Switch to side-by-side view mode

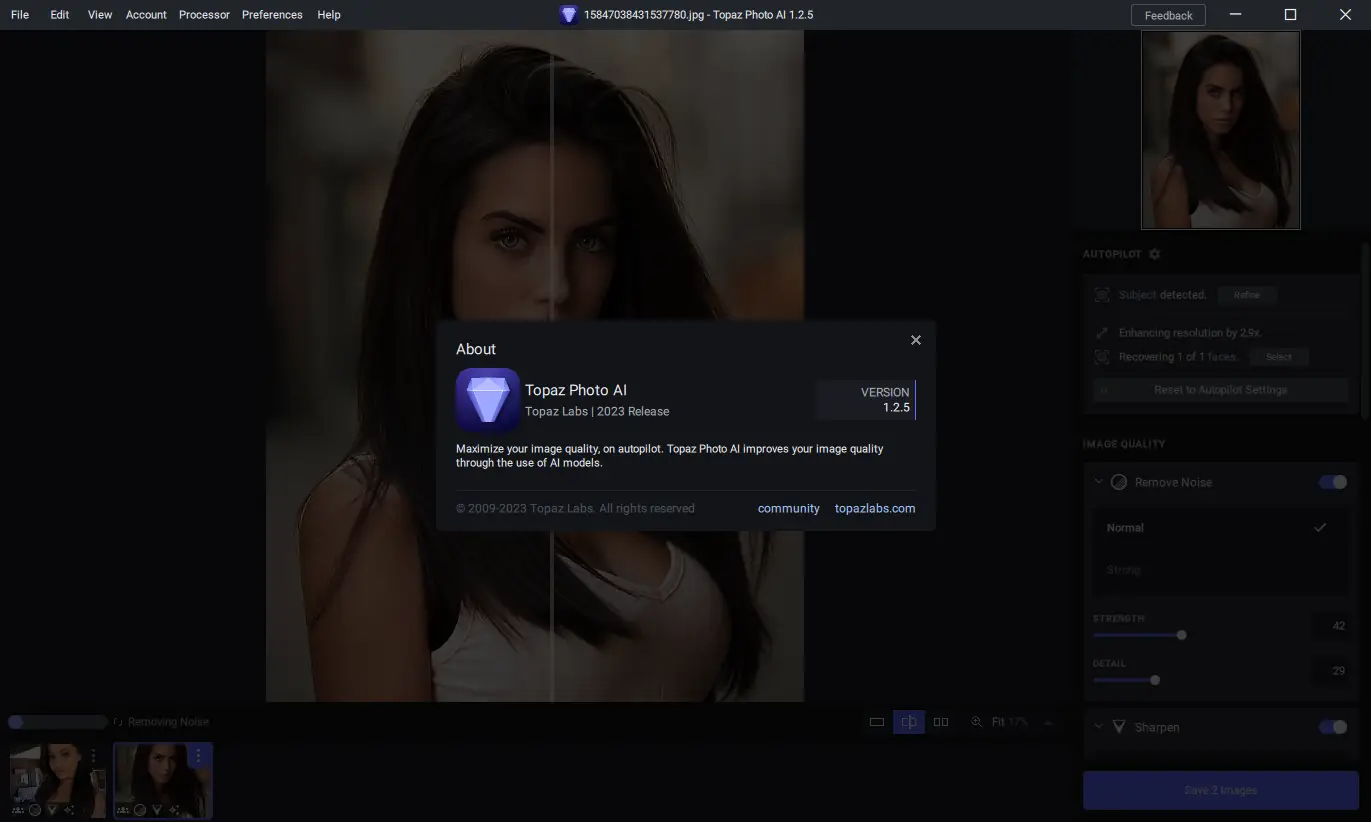[x=941, y=722]
